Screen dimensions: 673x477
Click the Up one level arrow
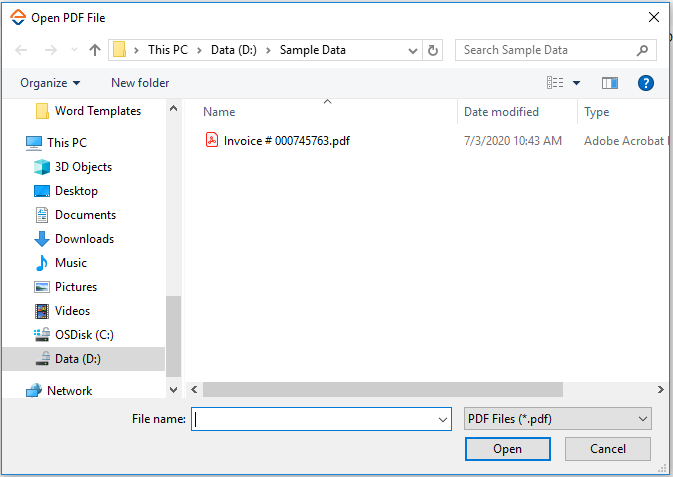[x=95, y=50]
